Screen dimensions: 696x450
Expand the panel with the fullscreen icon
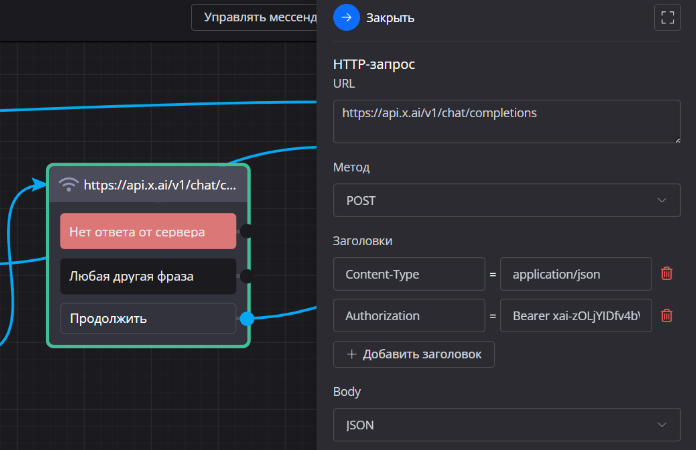(x=667, y=17)
